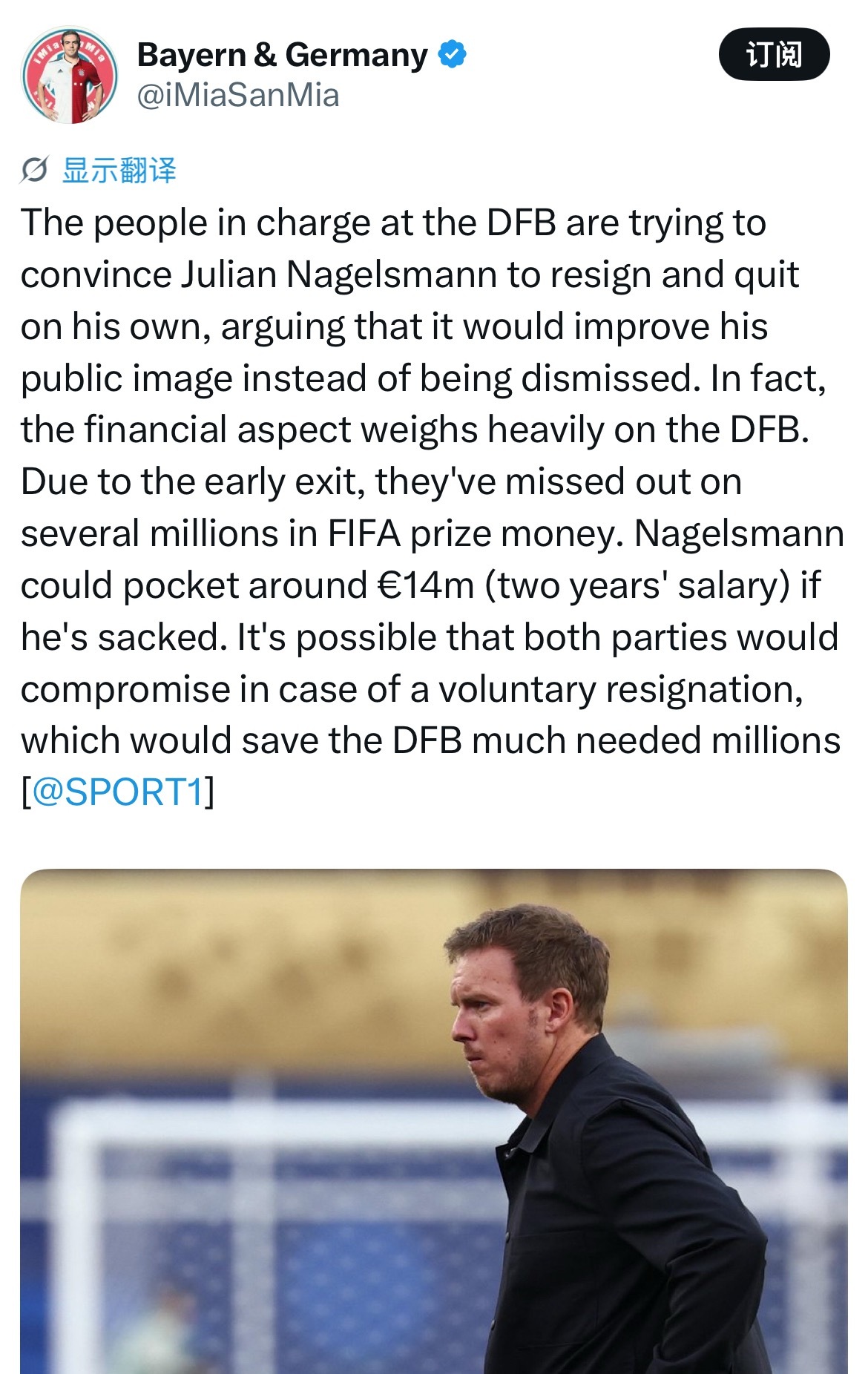This screenshot has height=1374, width=868.
Task: Click the Bayern & Germany account name
Action: tap(283, 55)
